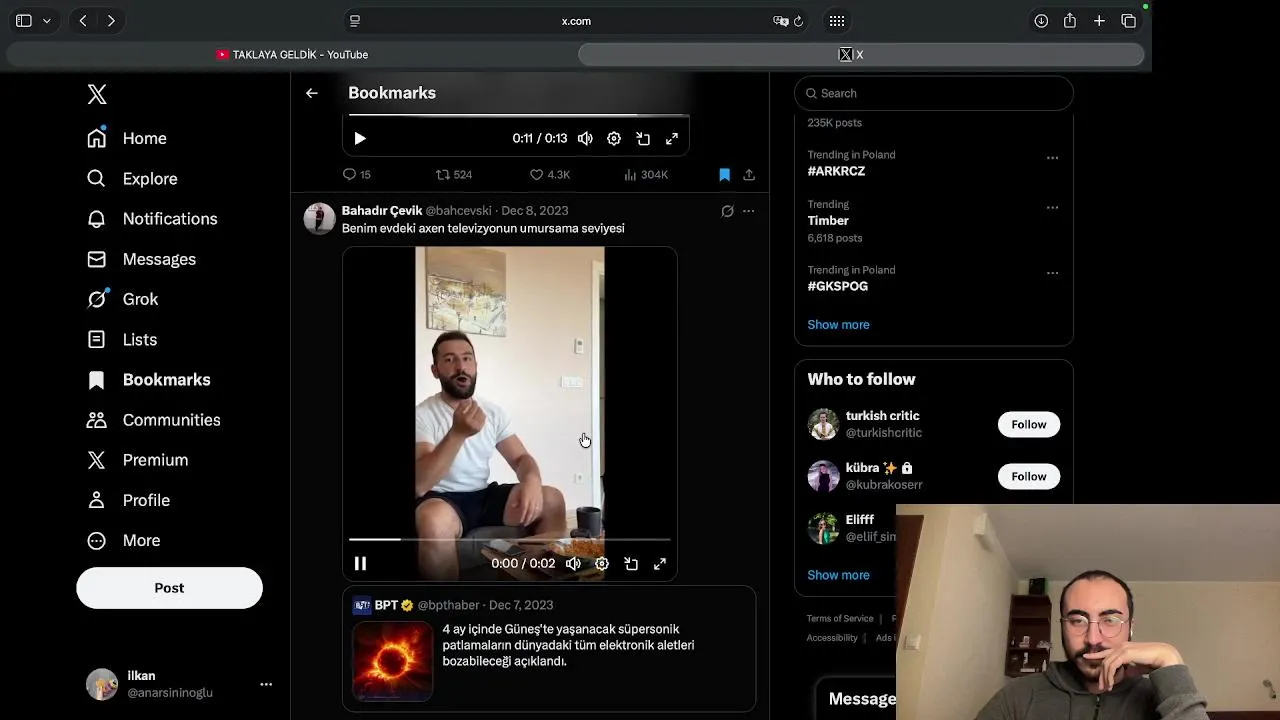Show Safari tab overview
Image resolution: width=1280 pixels, height=720 pixels.
pos(1128,21)
